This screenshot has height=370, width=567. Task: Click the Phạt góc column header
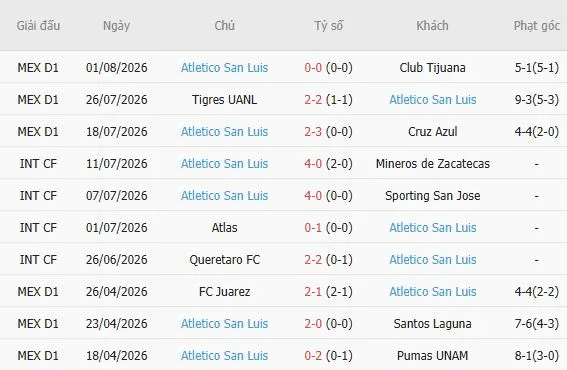point(537,26)
